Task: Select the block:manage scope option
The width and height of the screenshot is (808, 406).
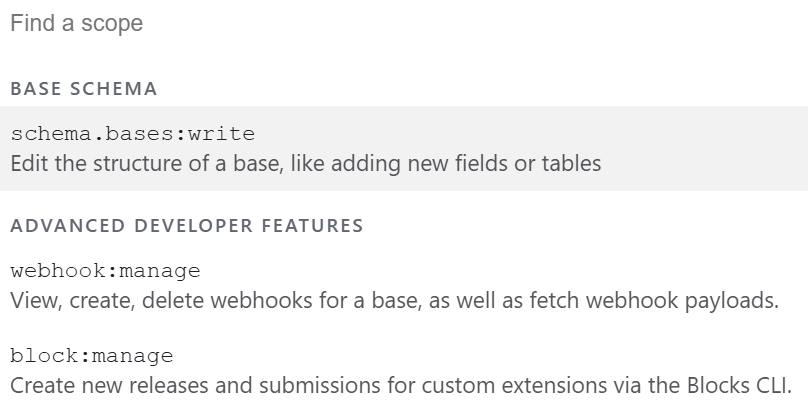Action: [400, 371]
